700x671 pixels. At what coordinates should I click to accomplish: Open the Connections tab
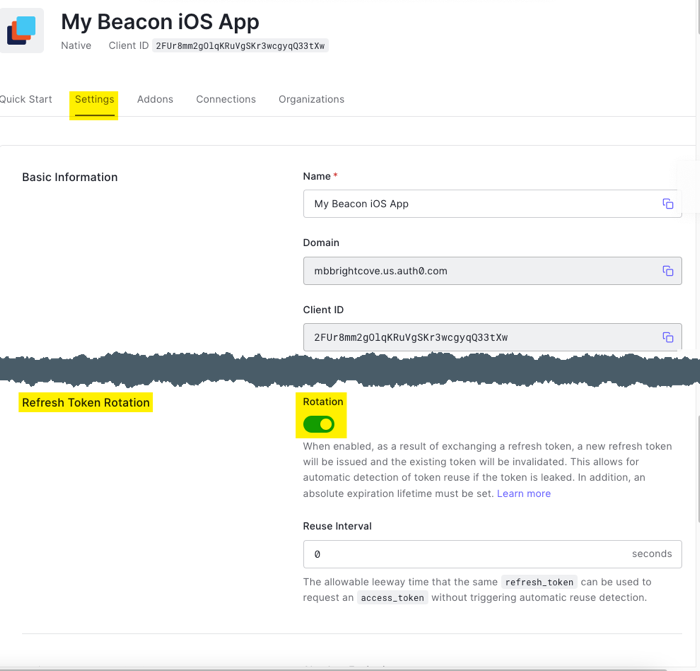(x=226, y=99)
